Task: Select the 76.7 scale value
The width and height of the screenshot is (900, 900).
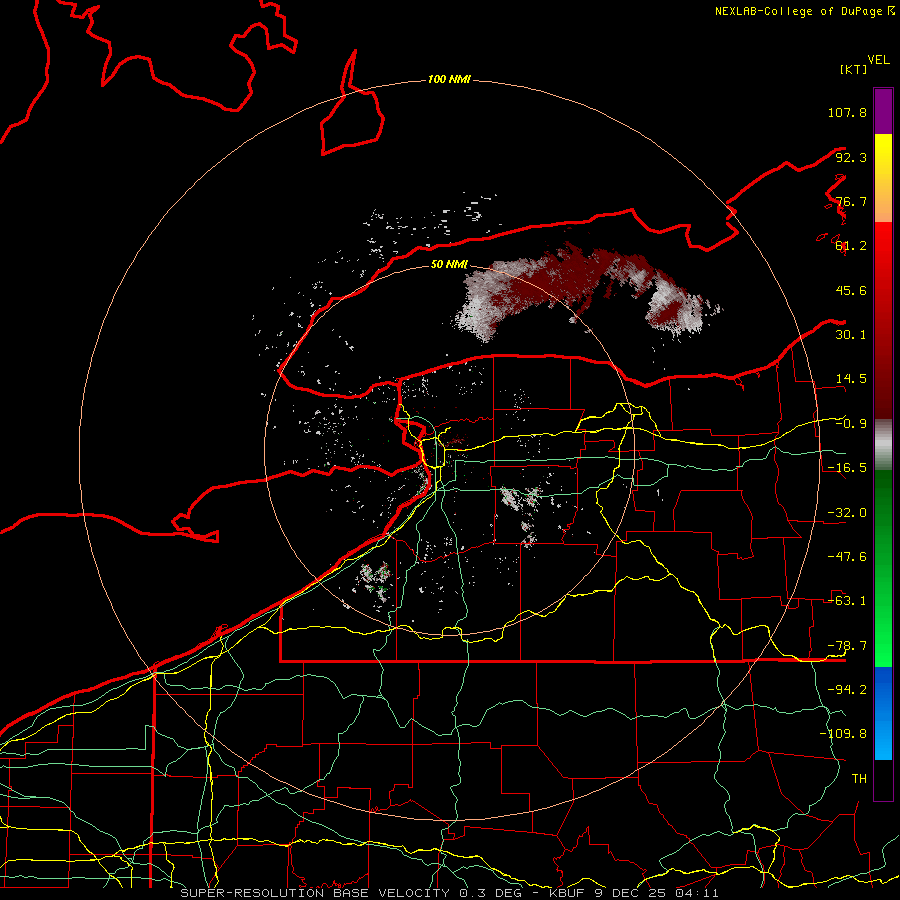Action: point(851,201)
